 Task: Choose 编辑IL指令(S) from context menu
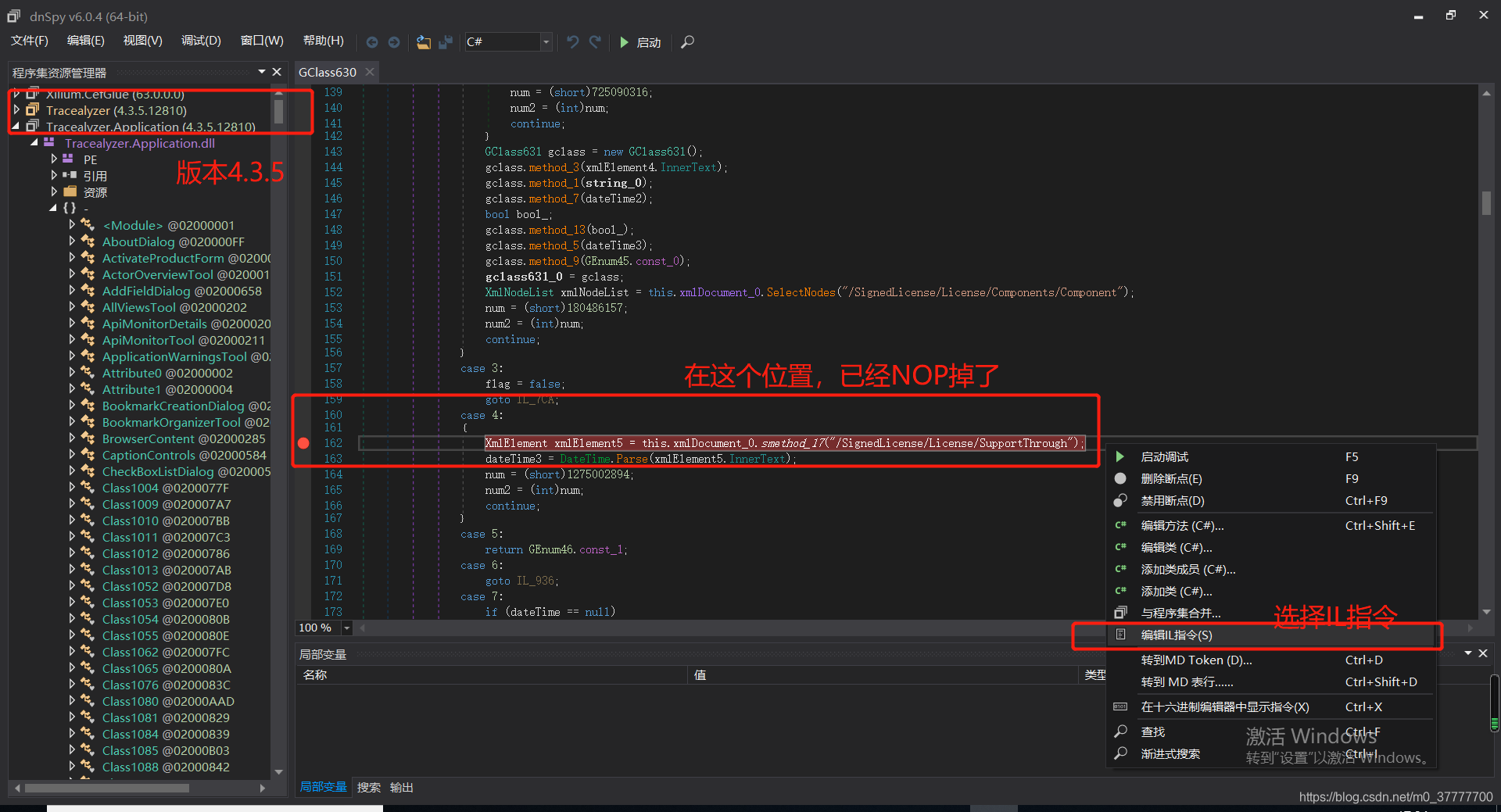1271,635
